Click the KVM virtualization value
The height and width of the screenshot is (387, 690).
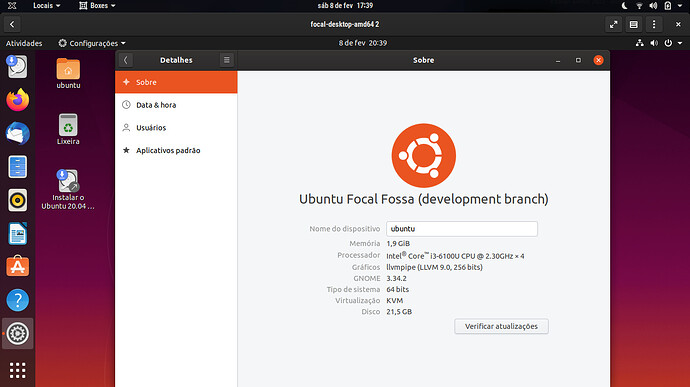(395, 301)
